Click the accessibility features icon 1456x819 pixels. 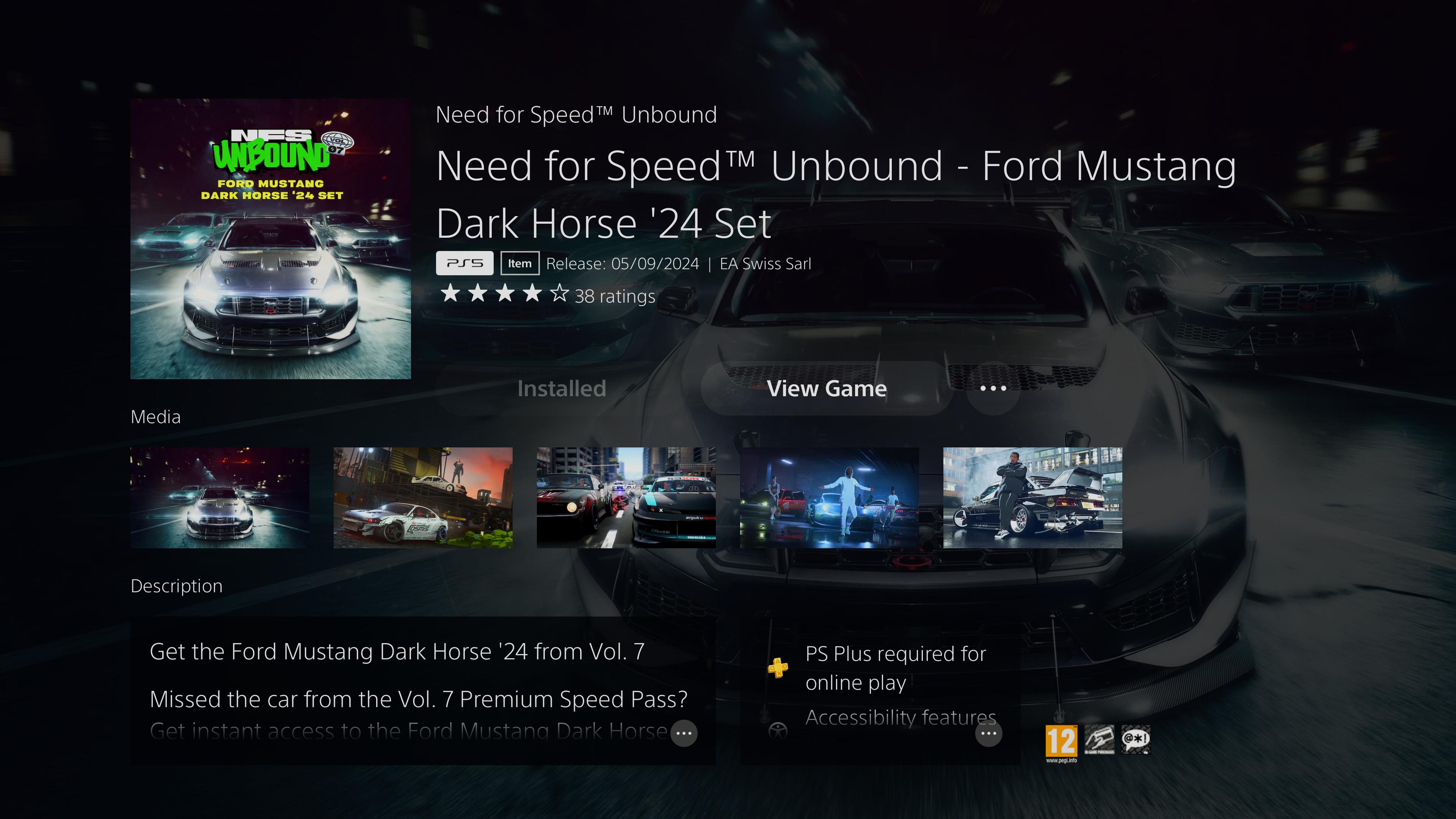click(778, 730)
